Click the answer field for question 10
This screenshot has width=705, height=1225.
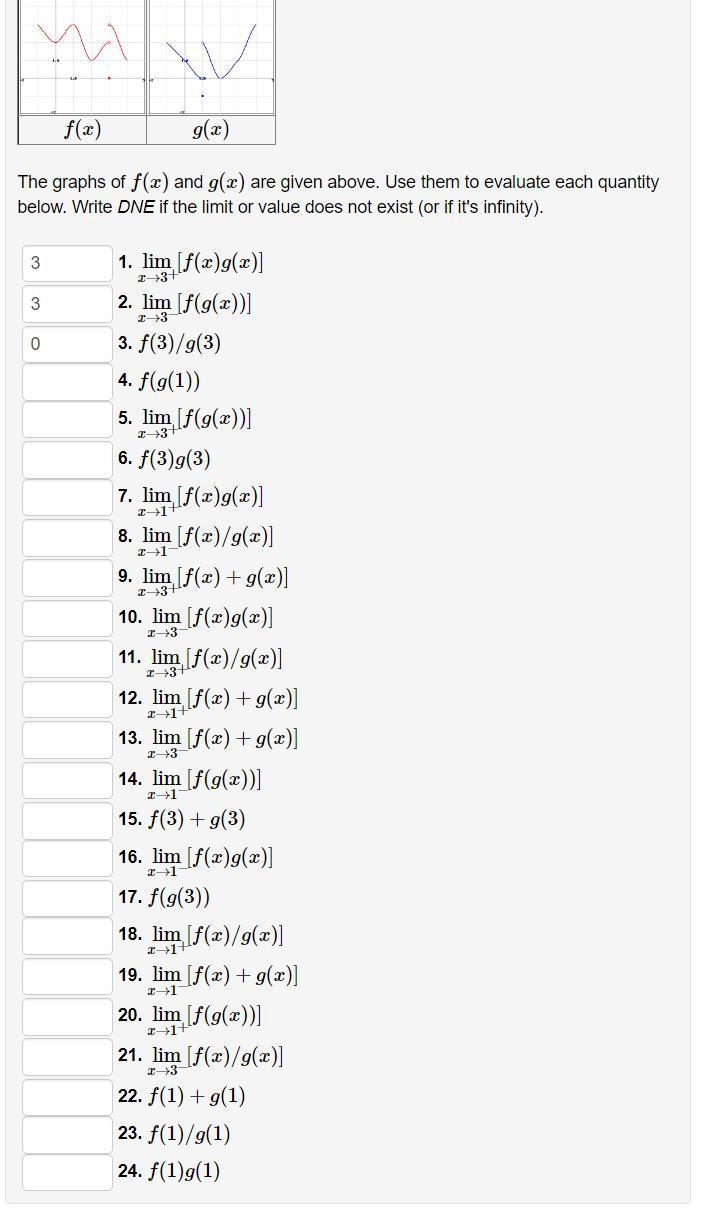pos(66,618)
